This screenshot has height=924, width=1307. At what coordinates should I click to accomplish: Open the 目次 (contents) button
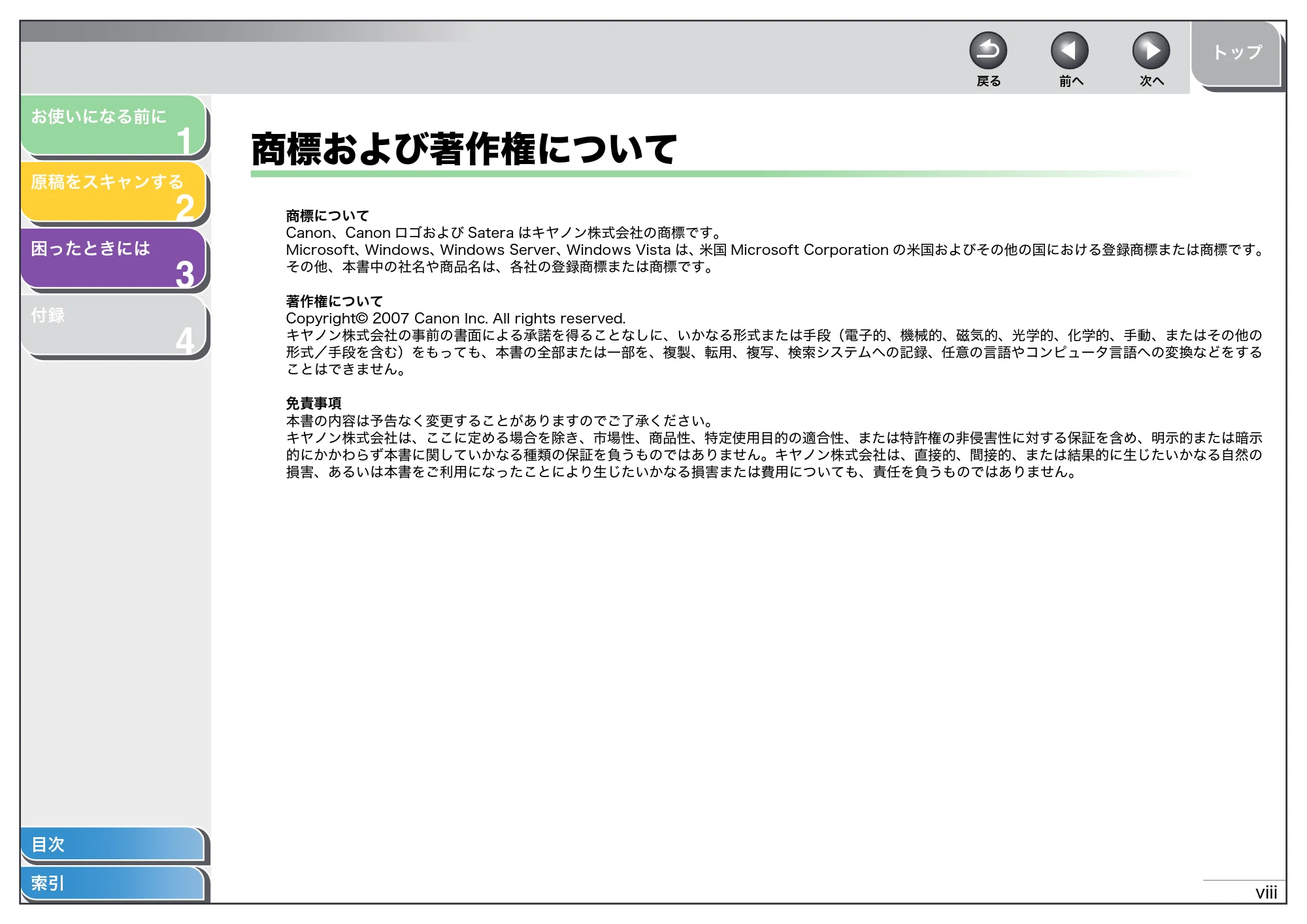tap(112, 844)
